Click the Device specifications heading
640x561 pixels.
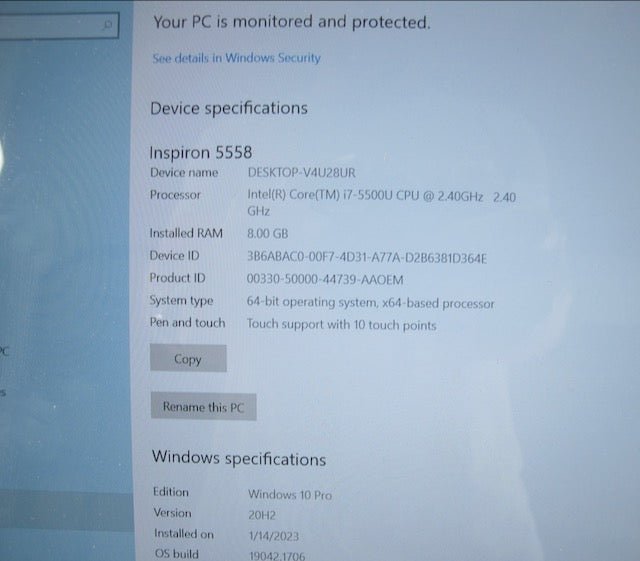pos(229,109)
